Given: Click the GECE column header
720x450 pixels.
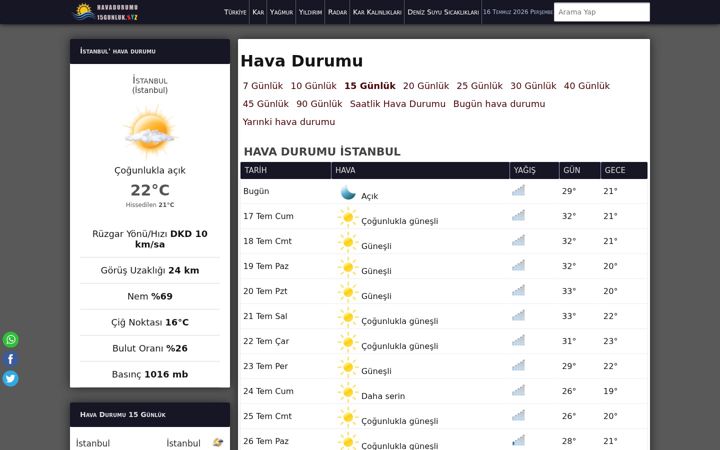Looking at the screenshot, I should (x=624, y=170).
